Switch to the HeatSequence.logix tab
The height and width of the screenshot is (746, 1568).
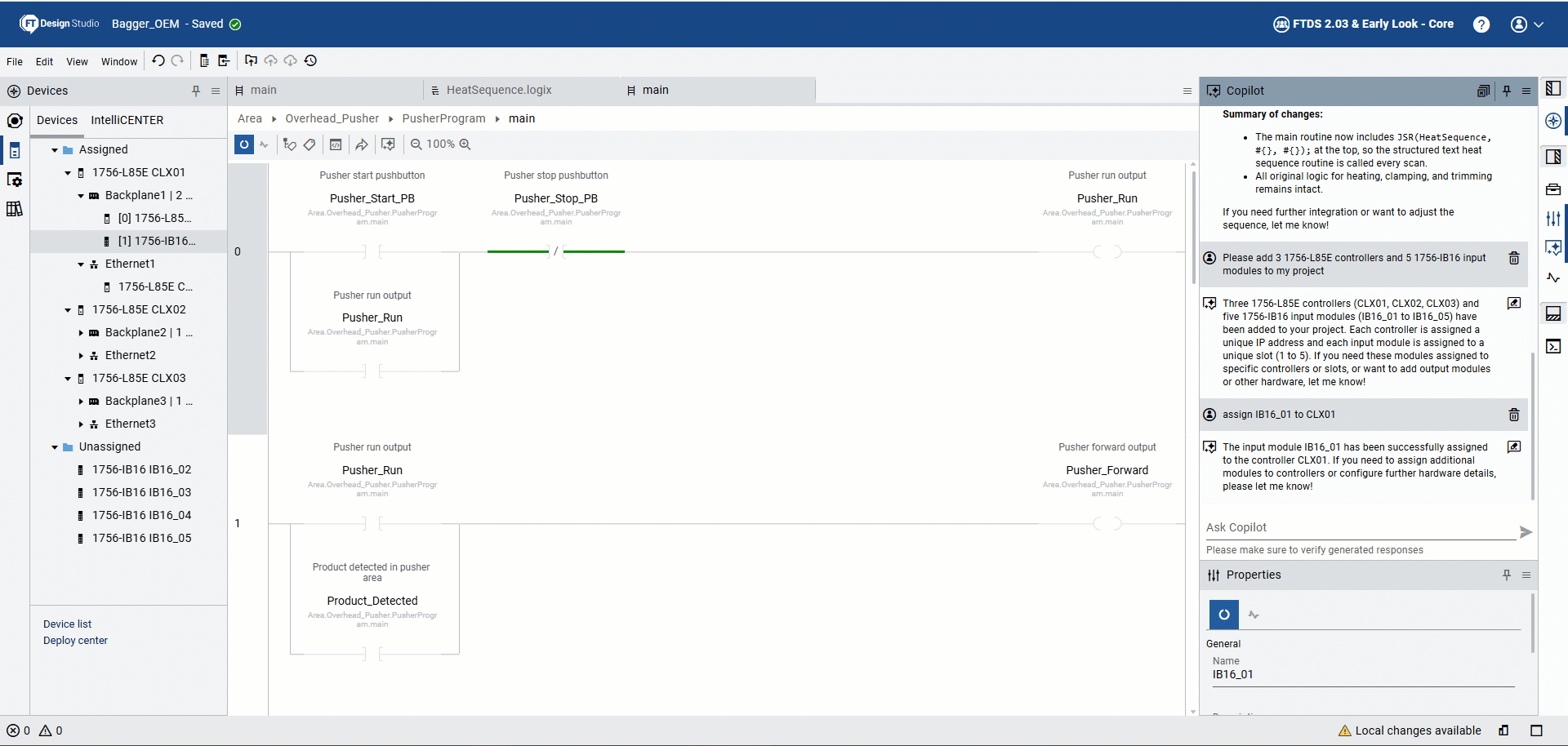(x=498, y=91)
